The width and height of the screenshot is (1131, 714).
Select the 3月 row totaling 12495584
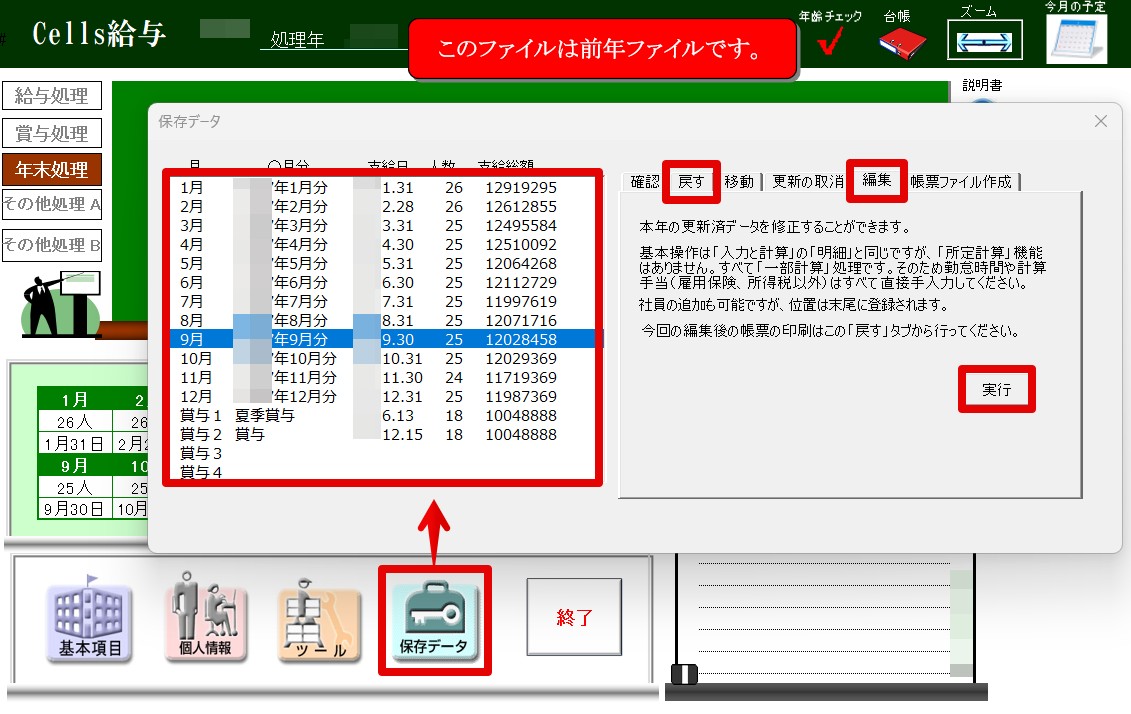(x=382, y=226)
